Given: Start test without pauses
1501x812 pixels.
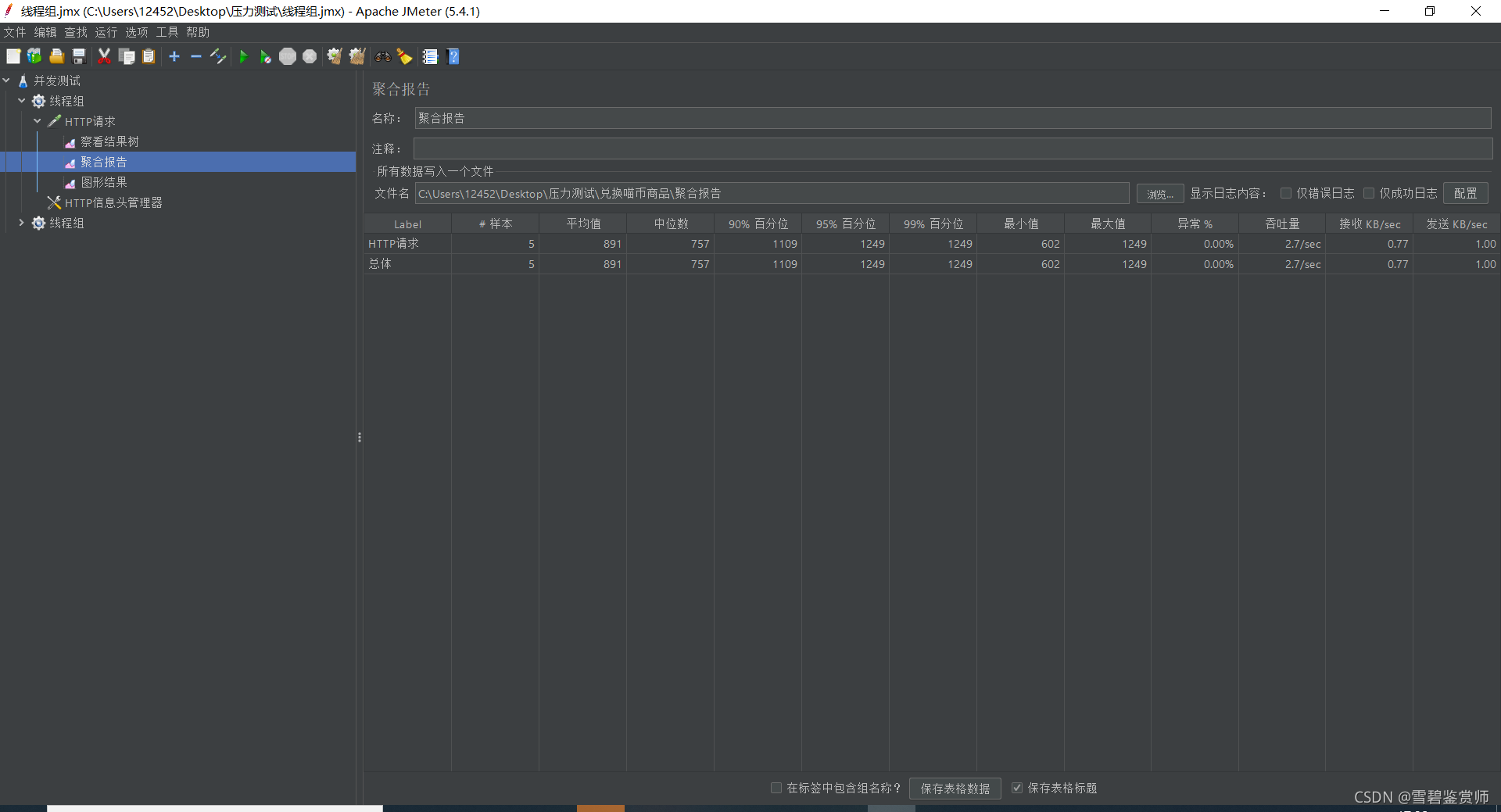Looking at the screenshot, I should click(x=266, y=56).
